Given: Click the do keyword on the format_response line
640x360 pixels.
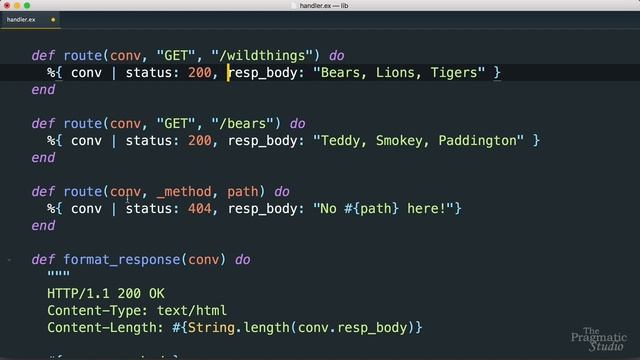Looking at the screenshot, I should point(242,260).
